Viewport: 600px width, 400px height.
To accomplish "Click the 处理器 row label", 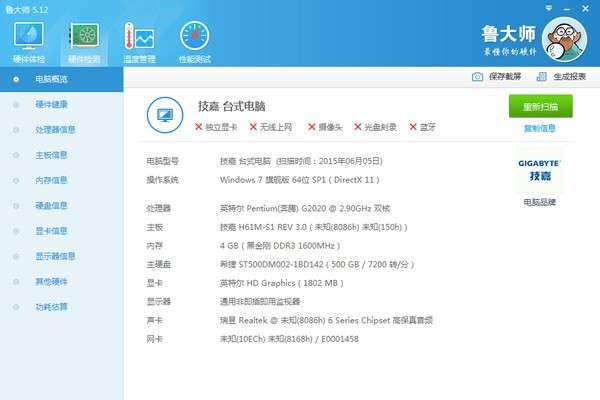I will pos(158,208).
